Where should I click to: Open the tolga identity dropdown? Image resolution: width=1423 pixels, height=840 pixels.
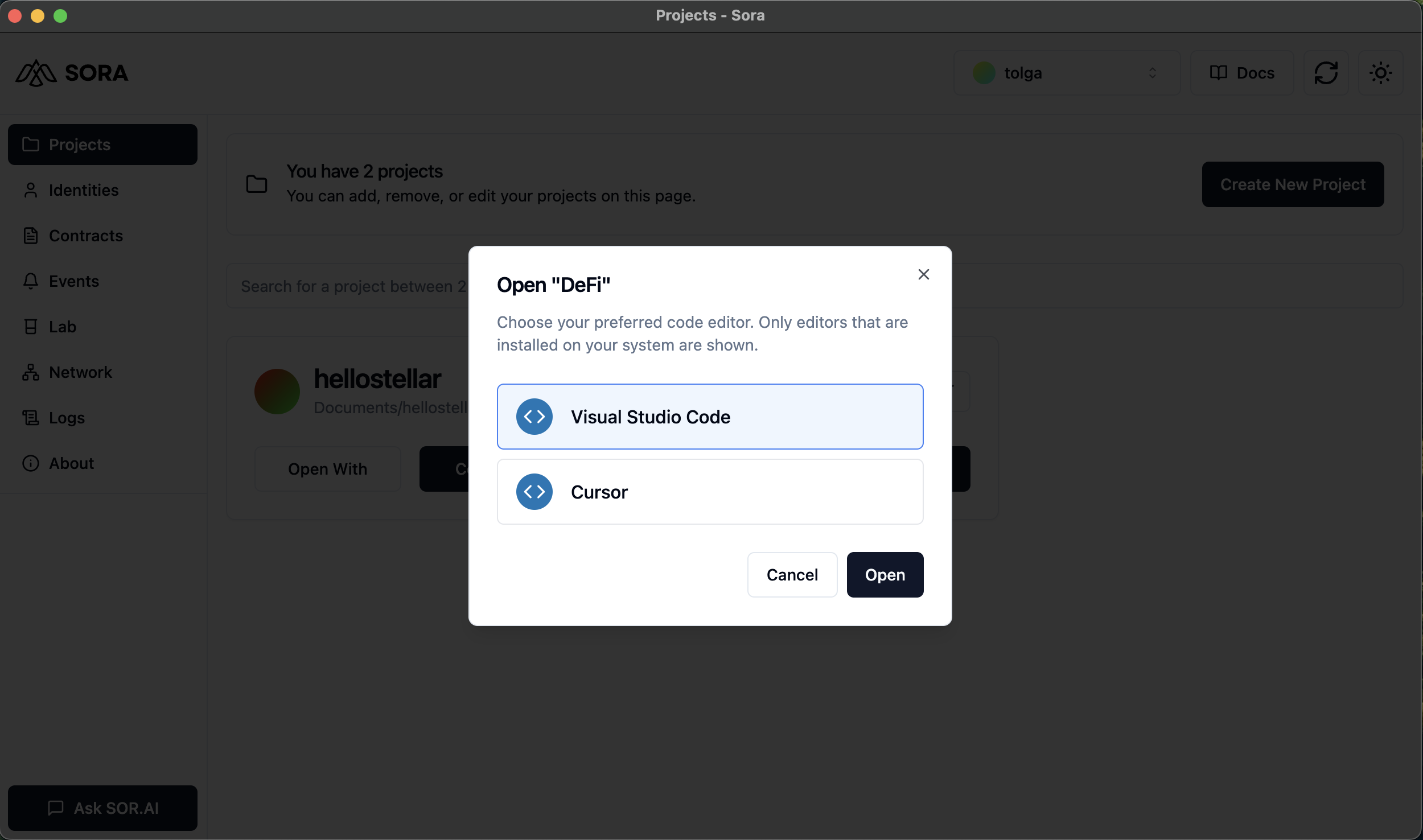pos(1067,73)
